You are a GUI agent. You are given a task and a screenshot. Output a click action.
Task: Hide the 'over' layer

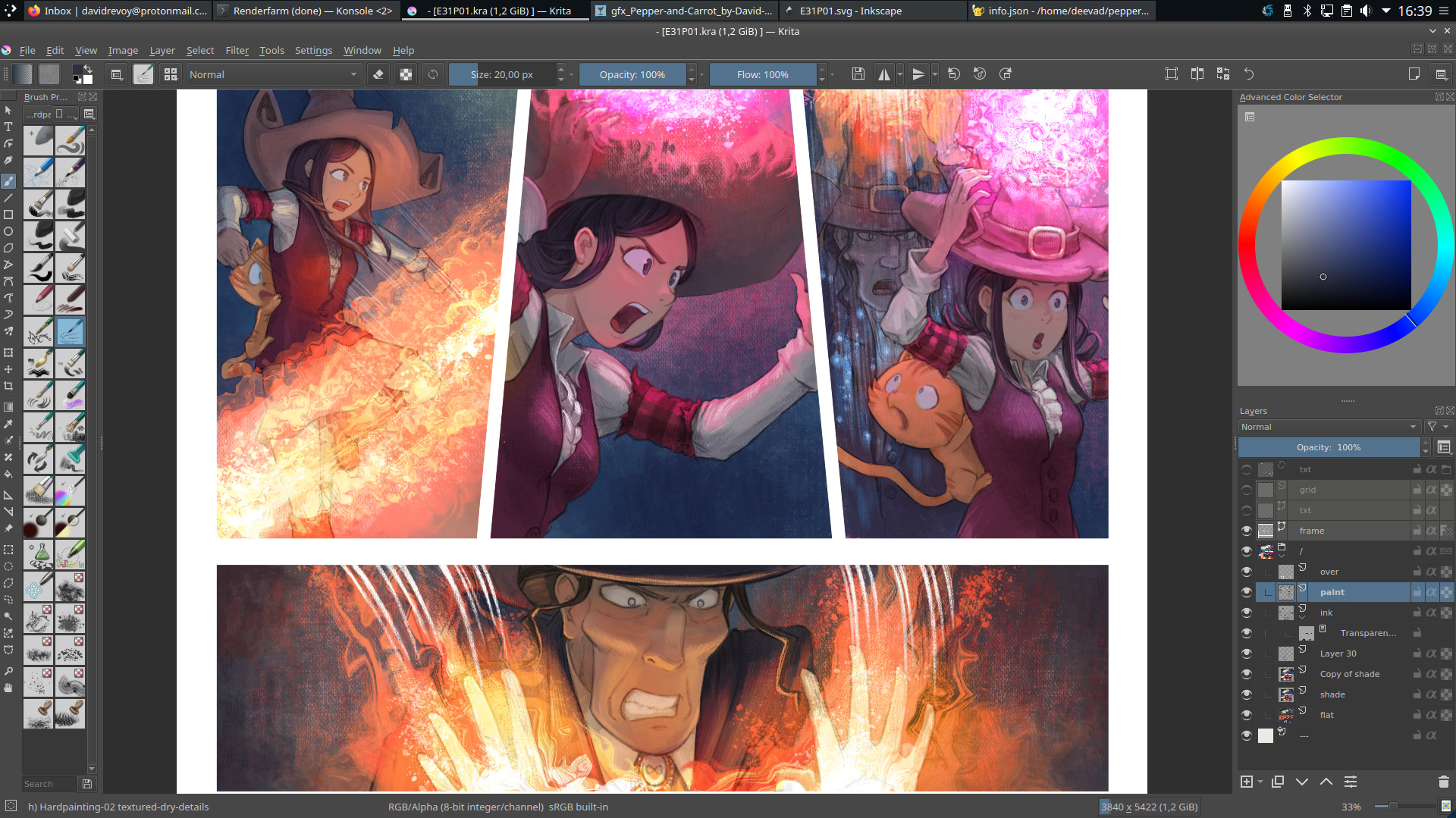coord(1247,572)
